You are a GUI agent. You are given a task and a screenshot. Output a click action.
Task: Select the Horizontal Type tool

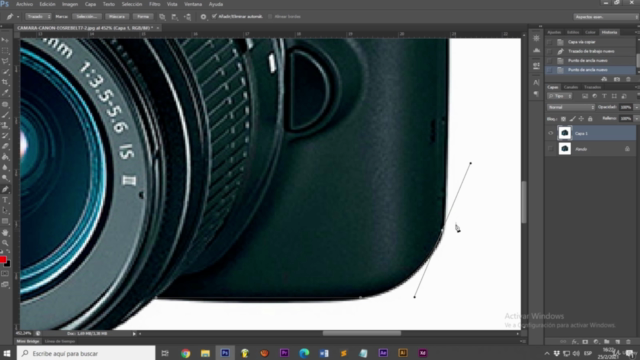(5, 200)
